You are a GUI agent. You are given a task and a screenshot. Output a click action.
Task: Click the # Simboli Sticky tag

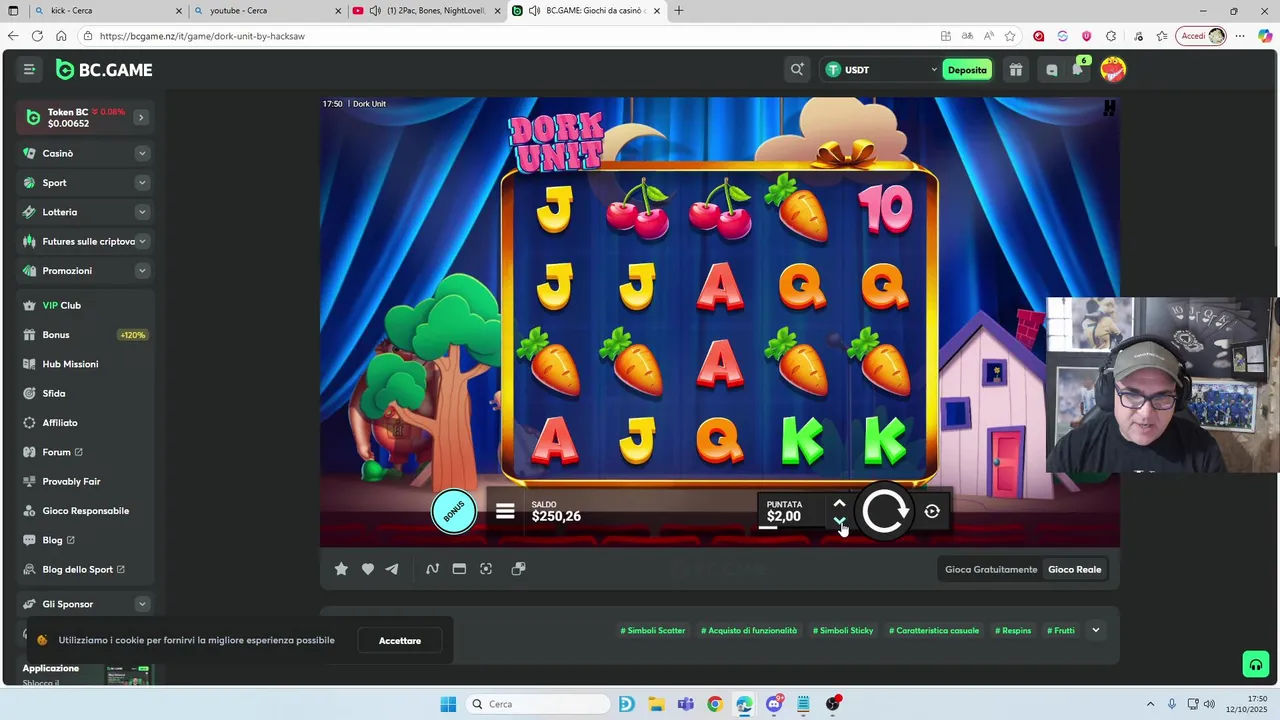tap(843, 630)
